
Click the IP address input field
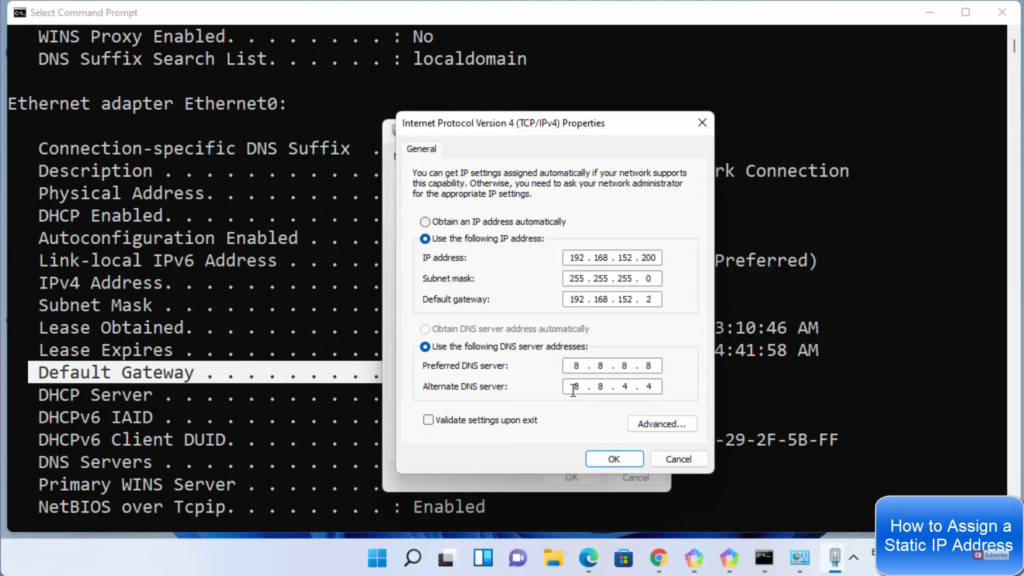(611, 258)
